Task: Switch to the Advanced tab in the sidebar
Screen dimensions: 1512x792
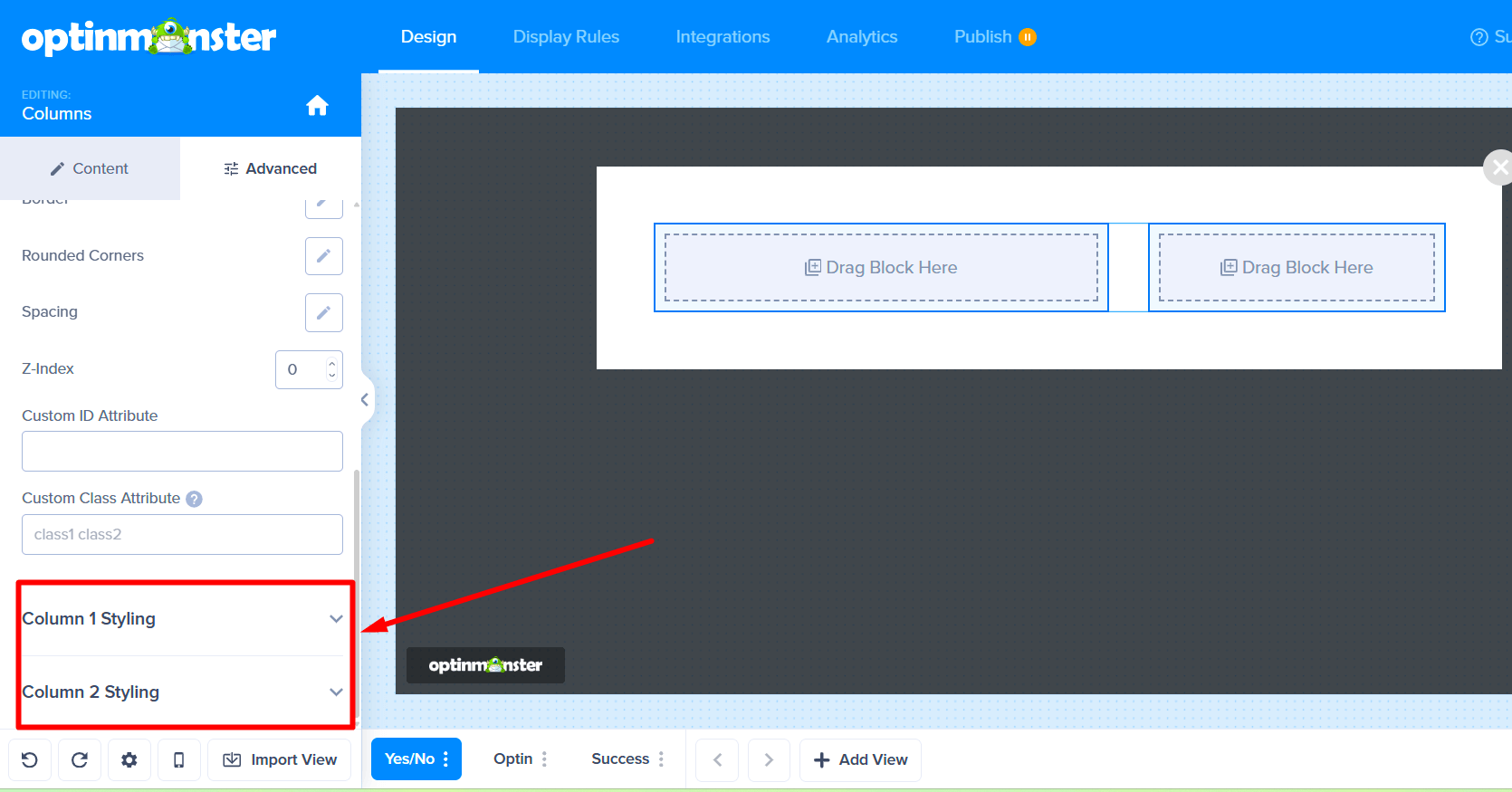Action: [271, 168]
